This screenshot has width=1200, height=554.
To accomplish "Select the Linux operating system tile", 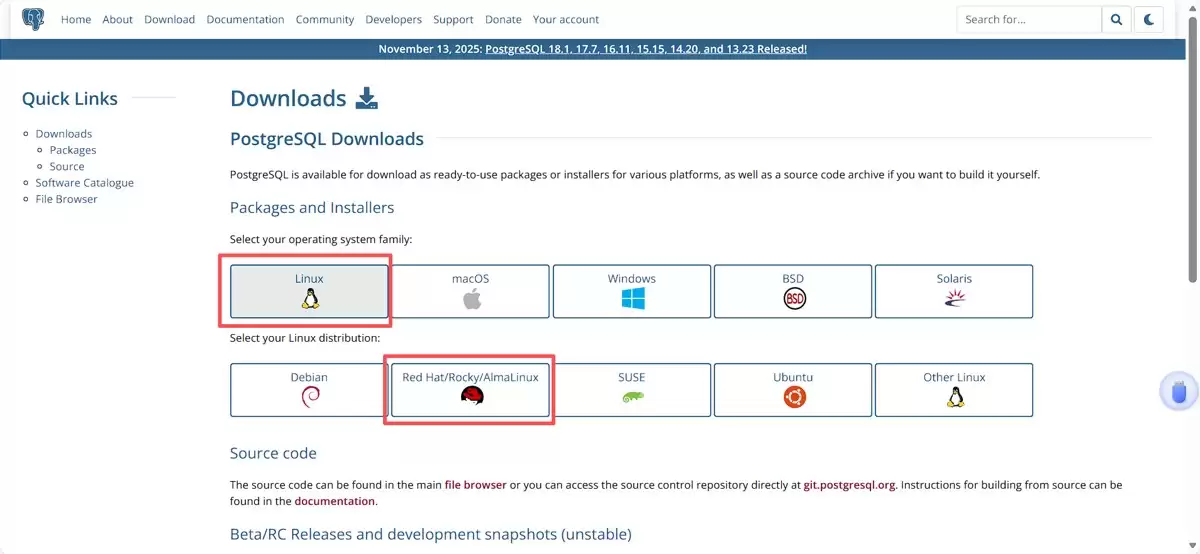I will pos(309,291).
